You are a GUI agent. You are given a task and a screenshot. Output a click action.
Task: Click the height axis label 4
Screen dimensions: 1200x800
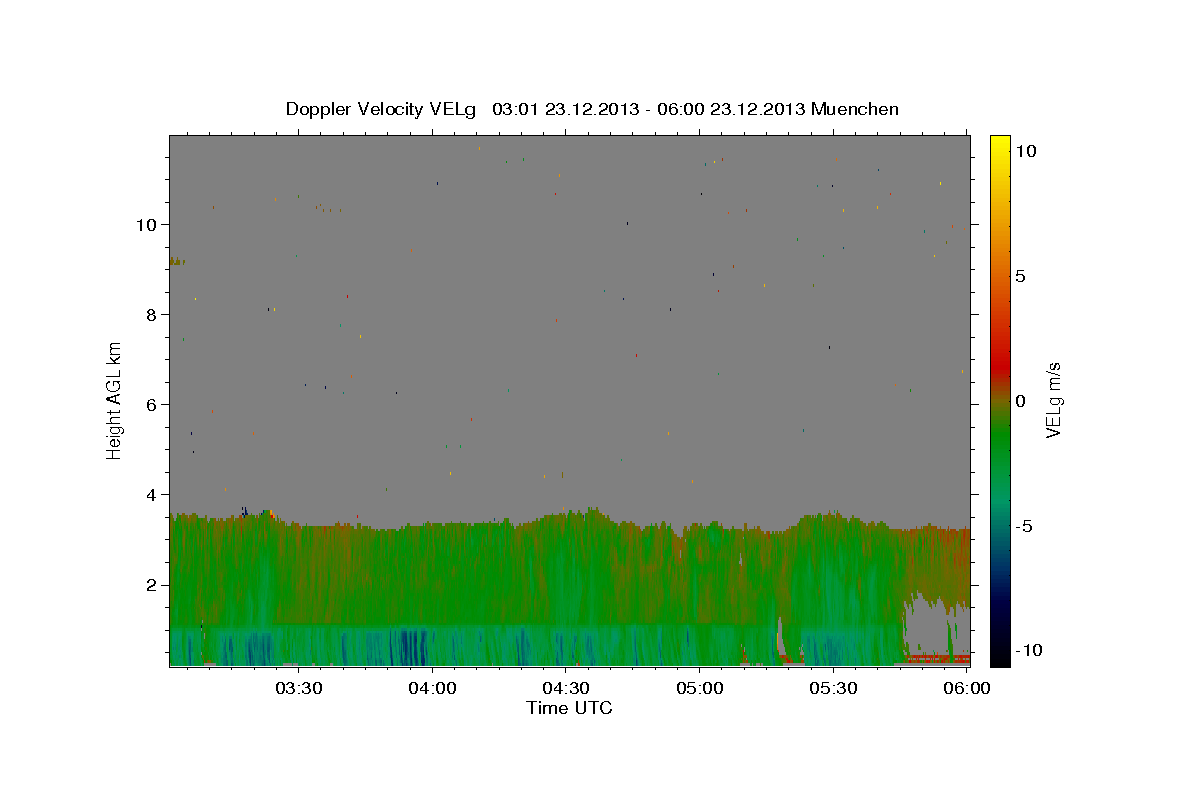(151, 494)
